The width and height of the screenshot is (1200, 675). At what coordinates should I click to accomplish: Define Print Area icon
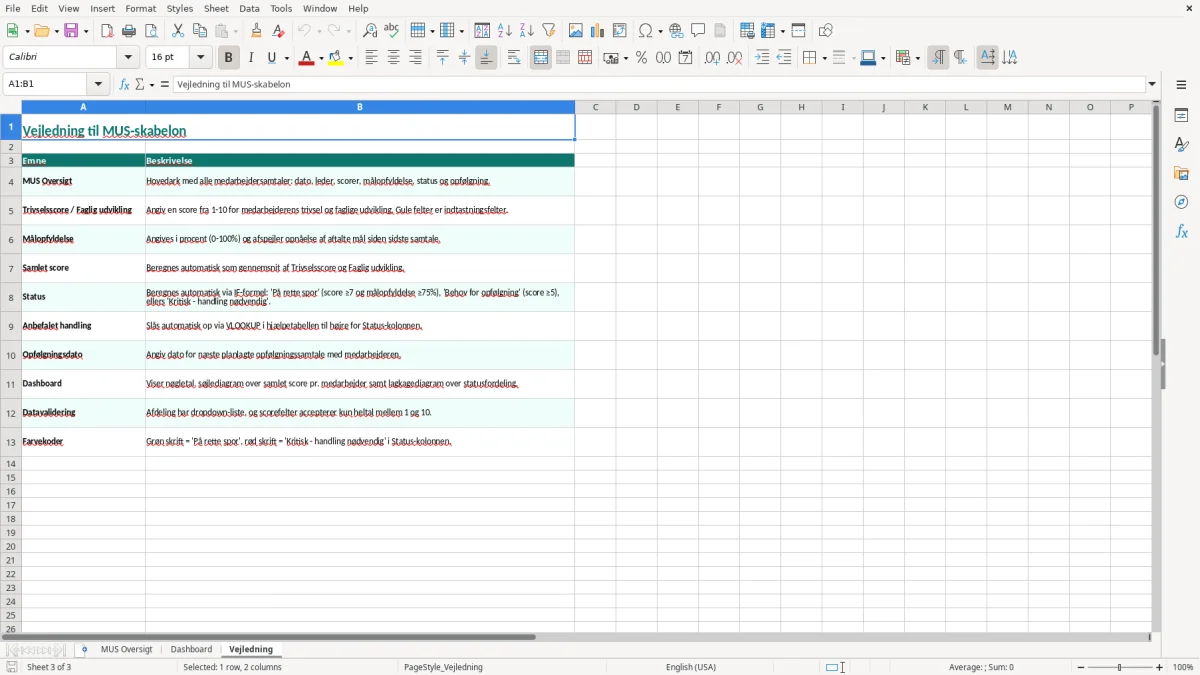[x=747, y=31]
